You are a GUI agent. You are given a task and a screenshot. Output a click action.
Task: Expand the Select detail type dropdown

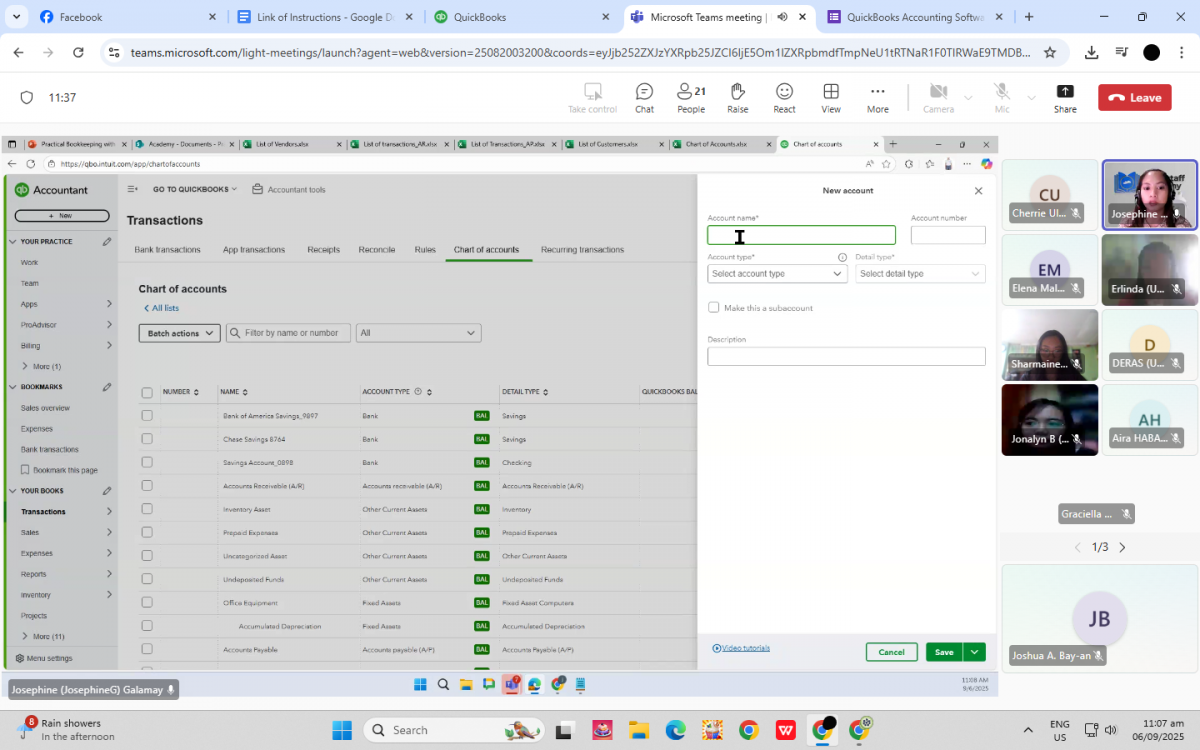(x=920, y=274)
